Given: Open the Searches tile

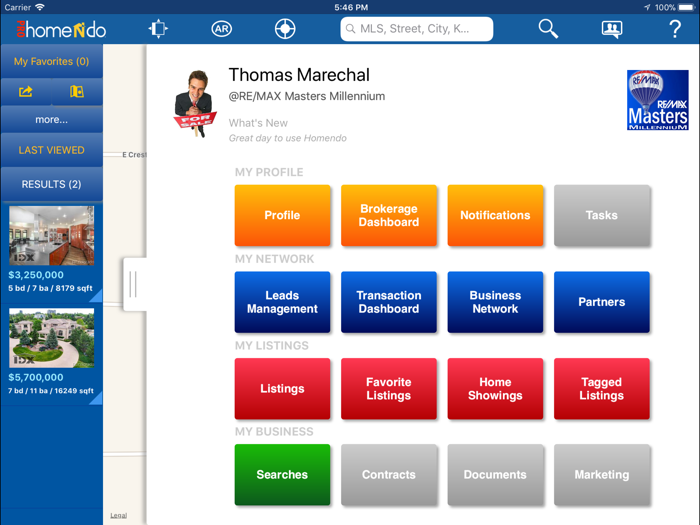Looking at the screenshot, I should 283,475.
